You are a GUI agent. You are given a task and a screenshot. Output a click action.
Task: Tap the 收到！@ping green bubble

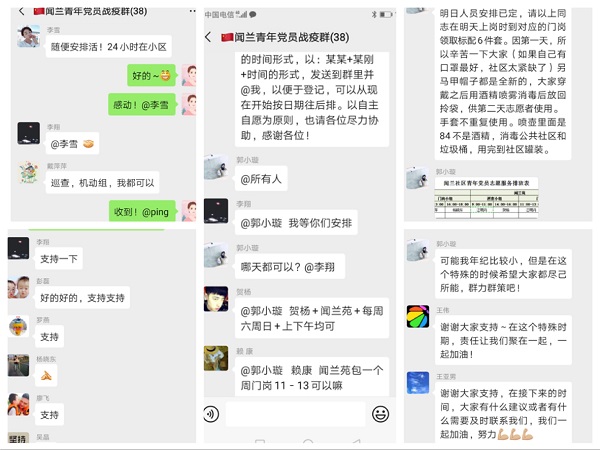(x=142, y=212)
